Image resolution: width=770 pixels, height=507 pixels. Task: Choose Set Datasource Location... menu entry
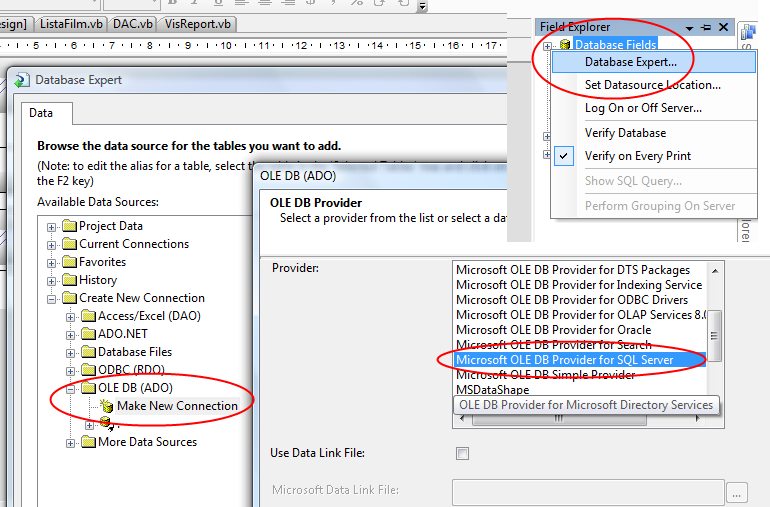[x=652, y=84]
